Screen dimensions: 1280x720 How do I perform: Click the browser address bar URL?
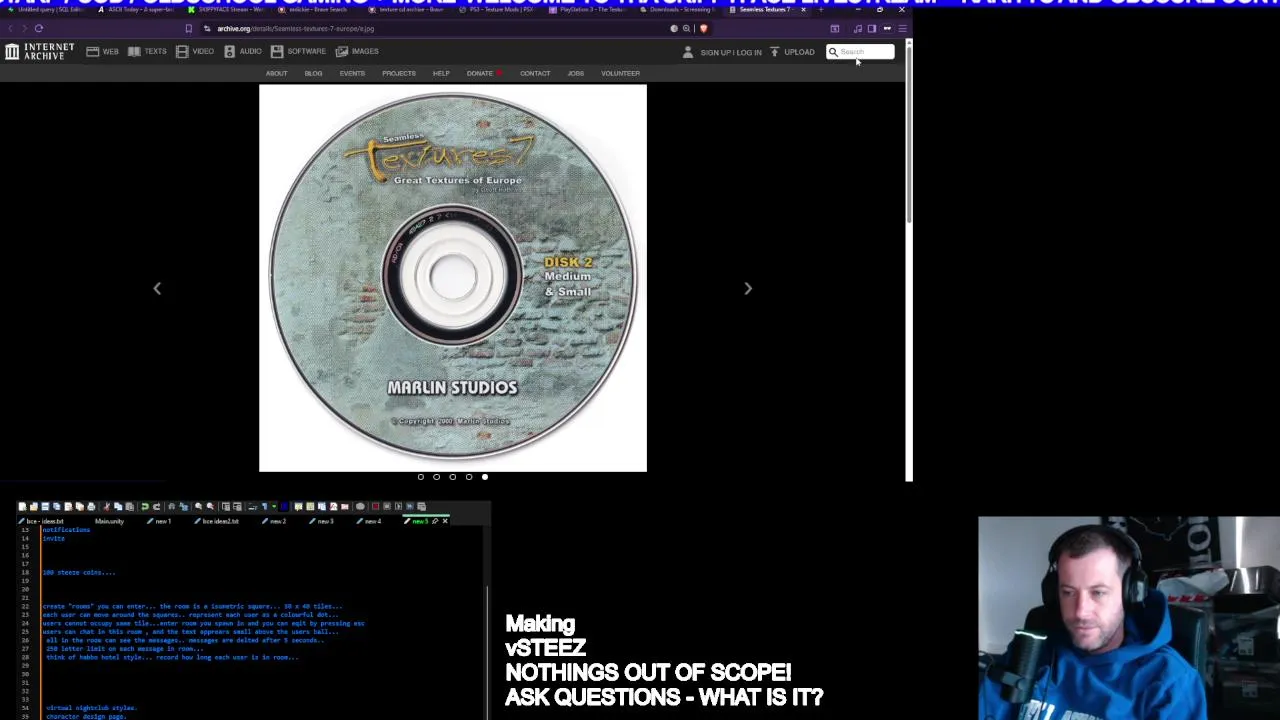296,28
